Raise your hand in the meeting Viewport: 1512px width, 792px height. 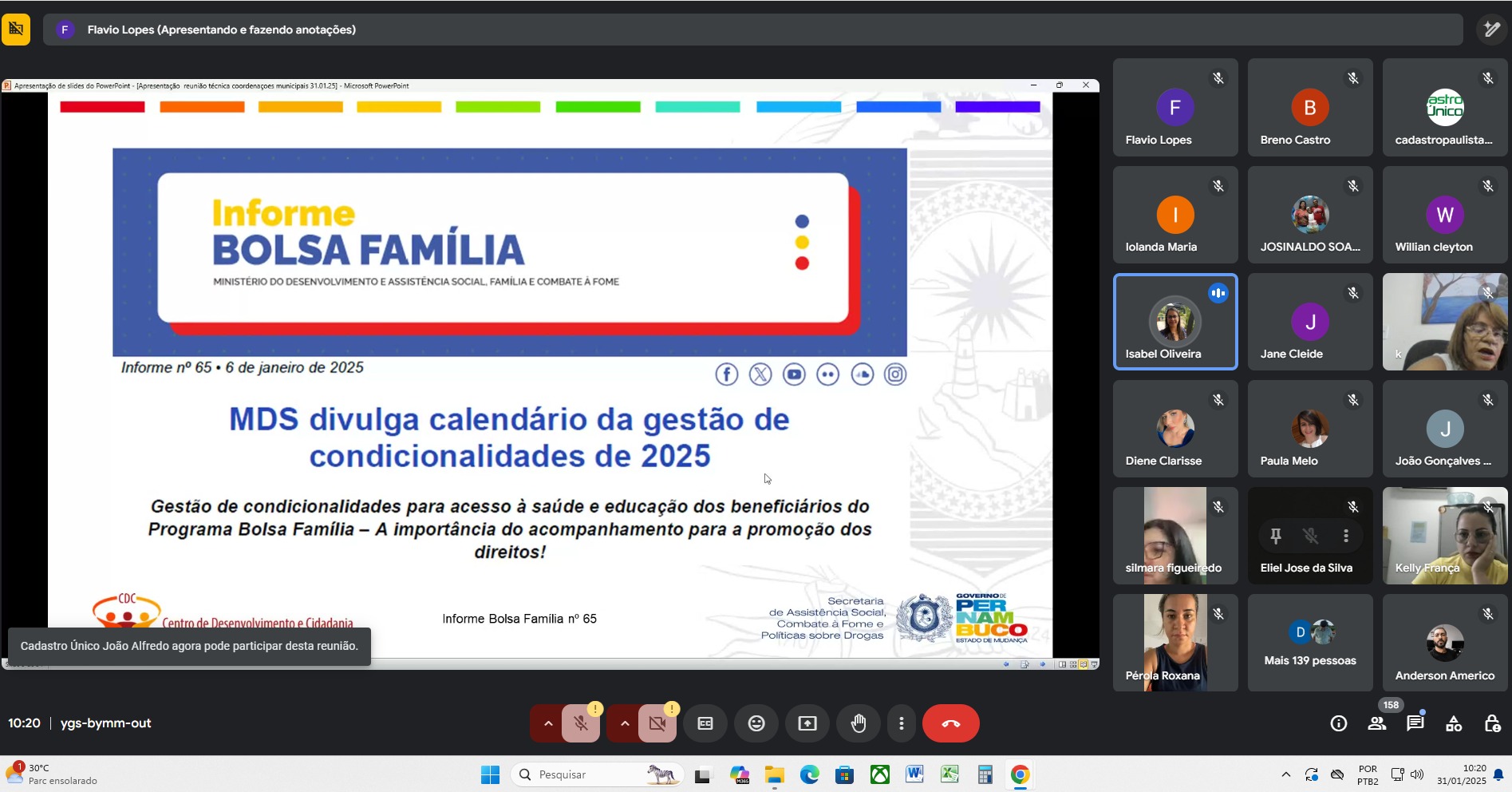859,723
